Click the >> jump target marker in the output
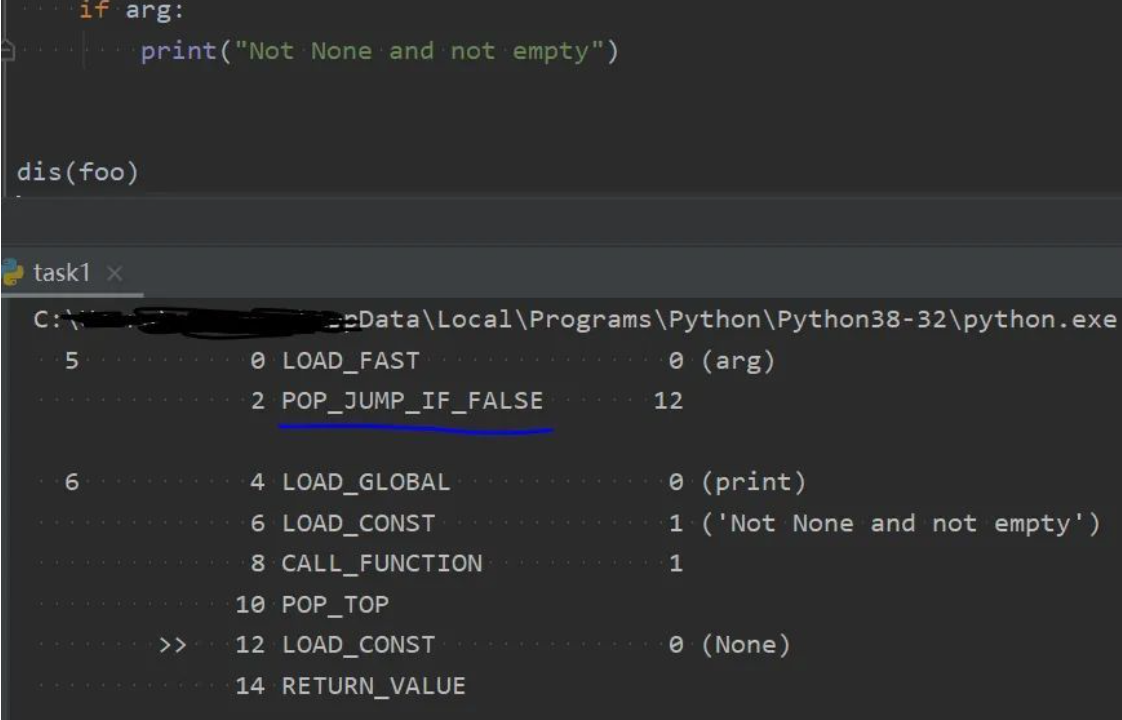Viewport: 1122px width, 720px height. 172,645
